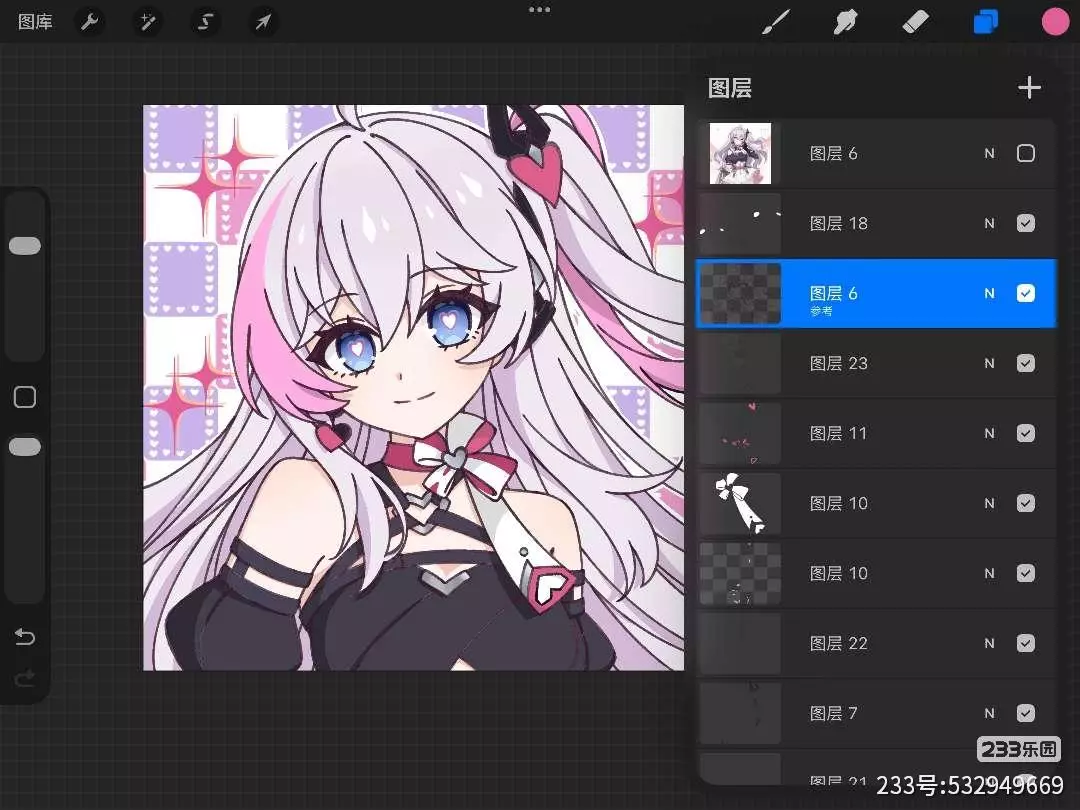Select the Transform arrow tool

pyautogui.click(x=263, y=22)
